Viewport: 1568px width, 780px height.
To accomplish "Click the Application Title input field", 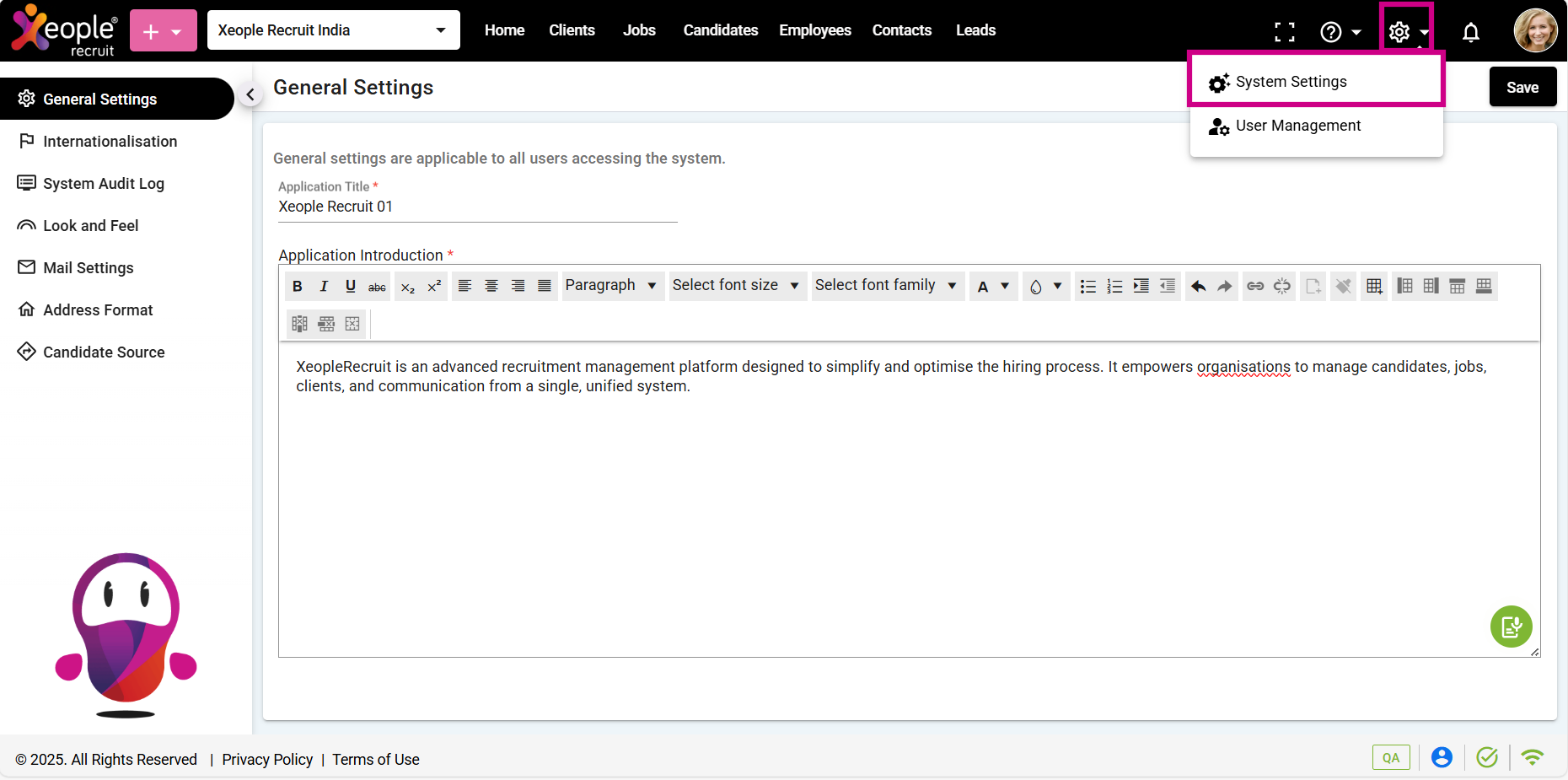I will [x=477, y=207].
